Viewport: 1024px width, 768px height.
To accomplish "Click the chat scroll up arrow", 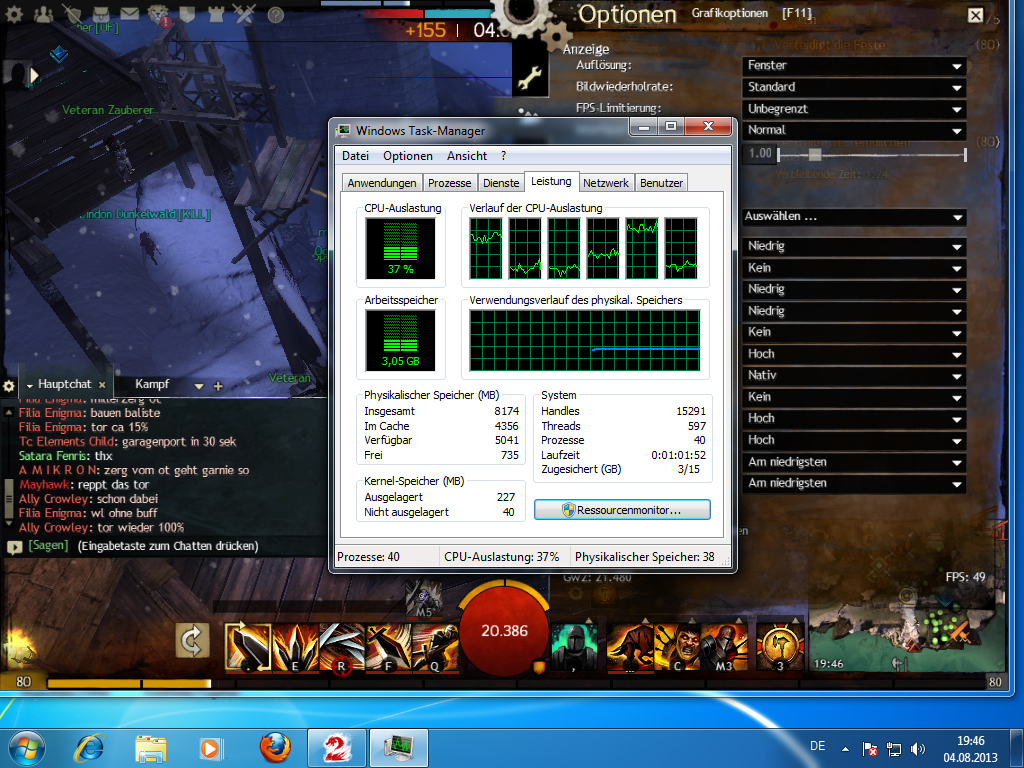I will click(x=8, y=412).
